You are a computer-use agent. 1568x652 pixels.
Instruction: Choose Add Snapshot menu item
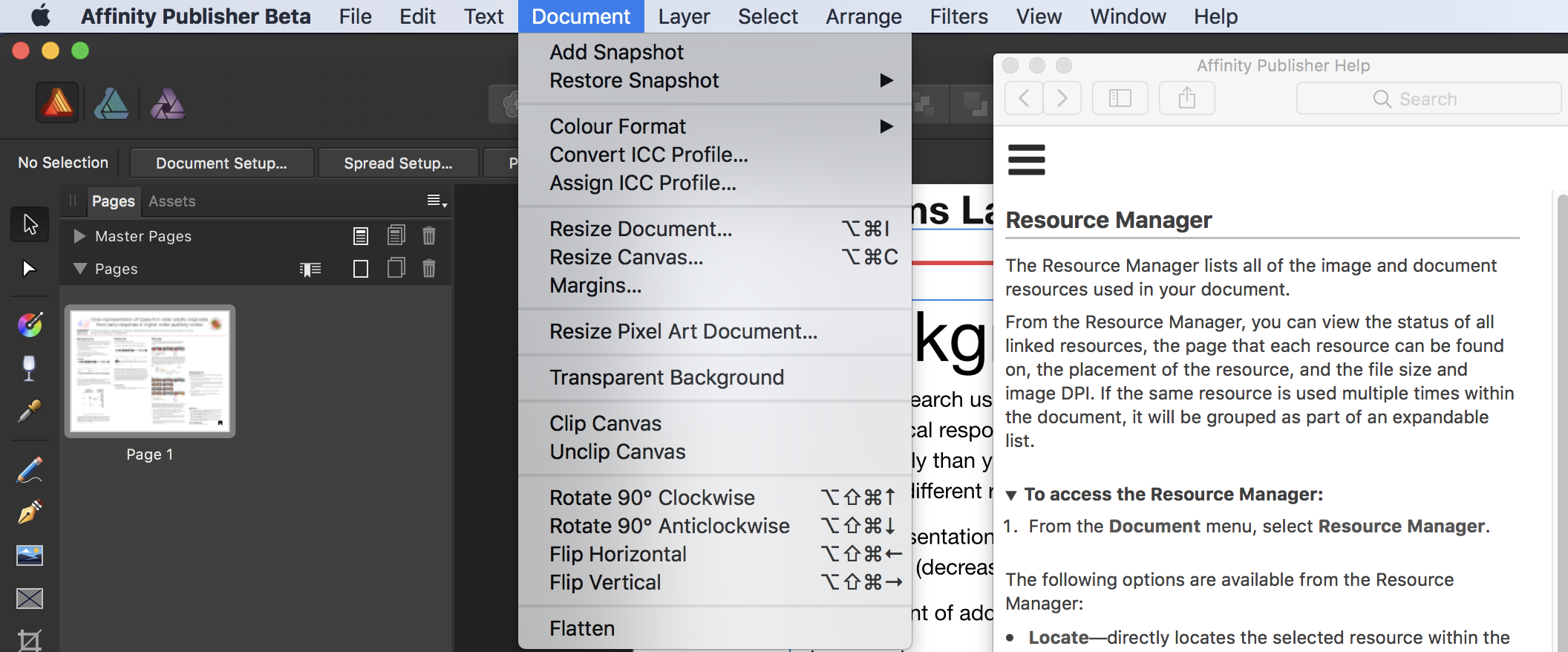pos(715,52)
